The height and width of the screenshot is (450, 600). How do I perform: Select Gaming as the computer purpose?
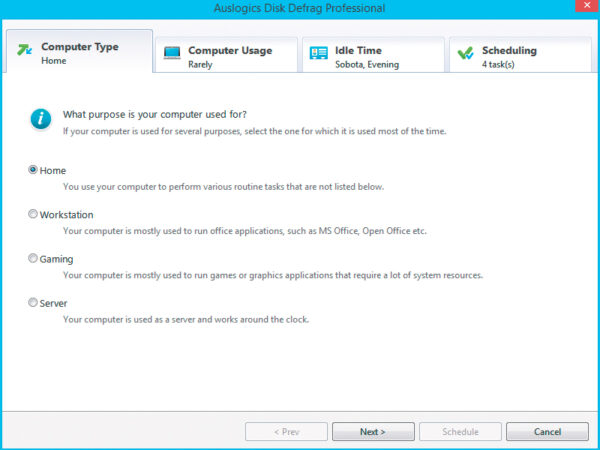(x=34, y=258)
